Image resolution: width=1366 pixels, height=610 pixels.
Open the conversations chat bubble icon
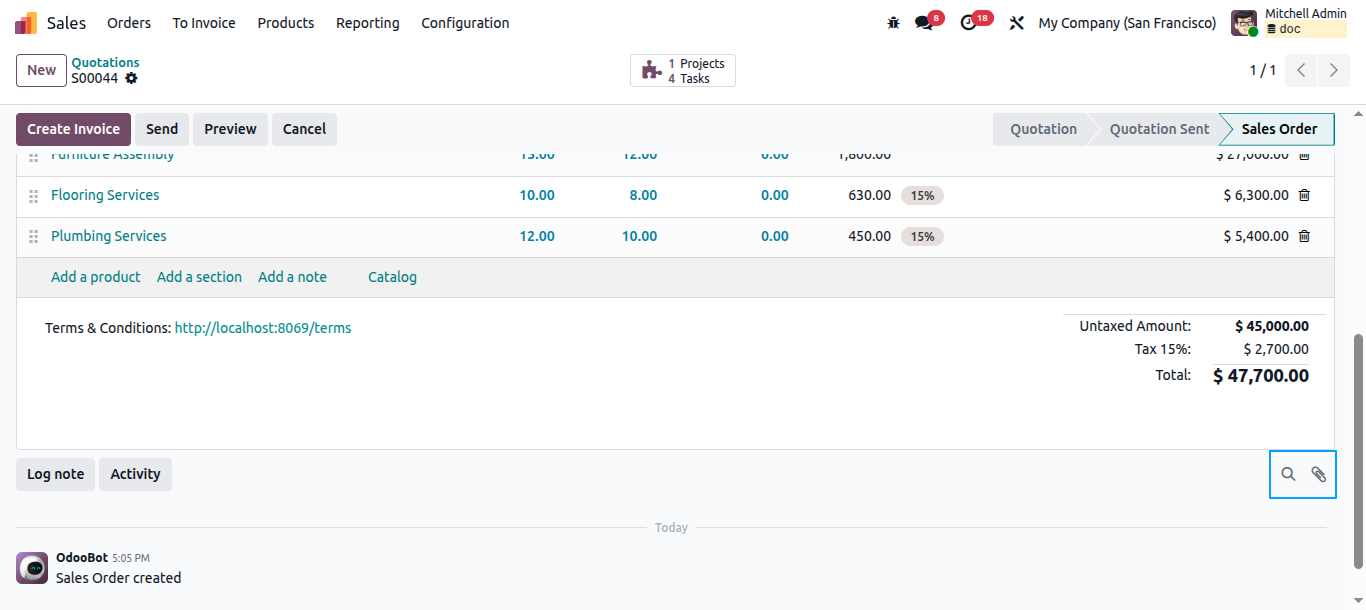924,23
